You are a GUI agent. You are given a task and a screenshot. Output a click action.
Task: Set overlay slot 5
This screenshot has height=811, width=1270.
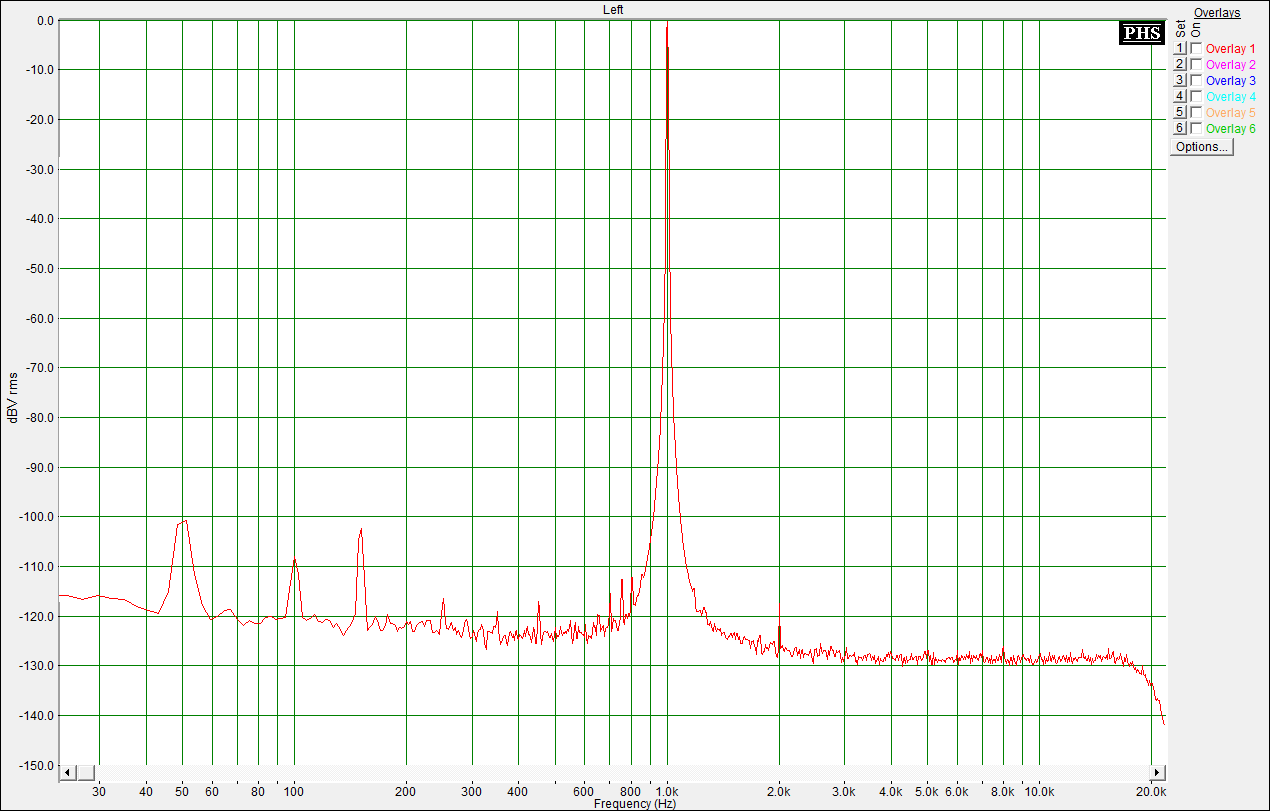click(x=1179, y=112)
